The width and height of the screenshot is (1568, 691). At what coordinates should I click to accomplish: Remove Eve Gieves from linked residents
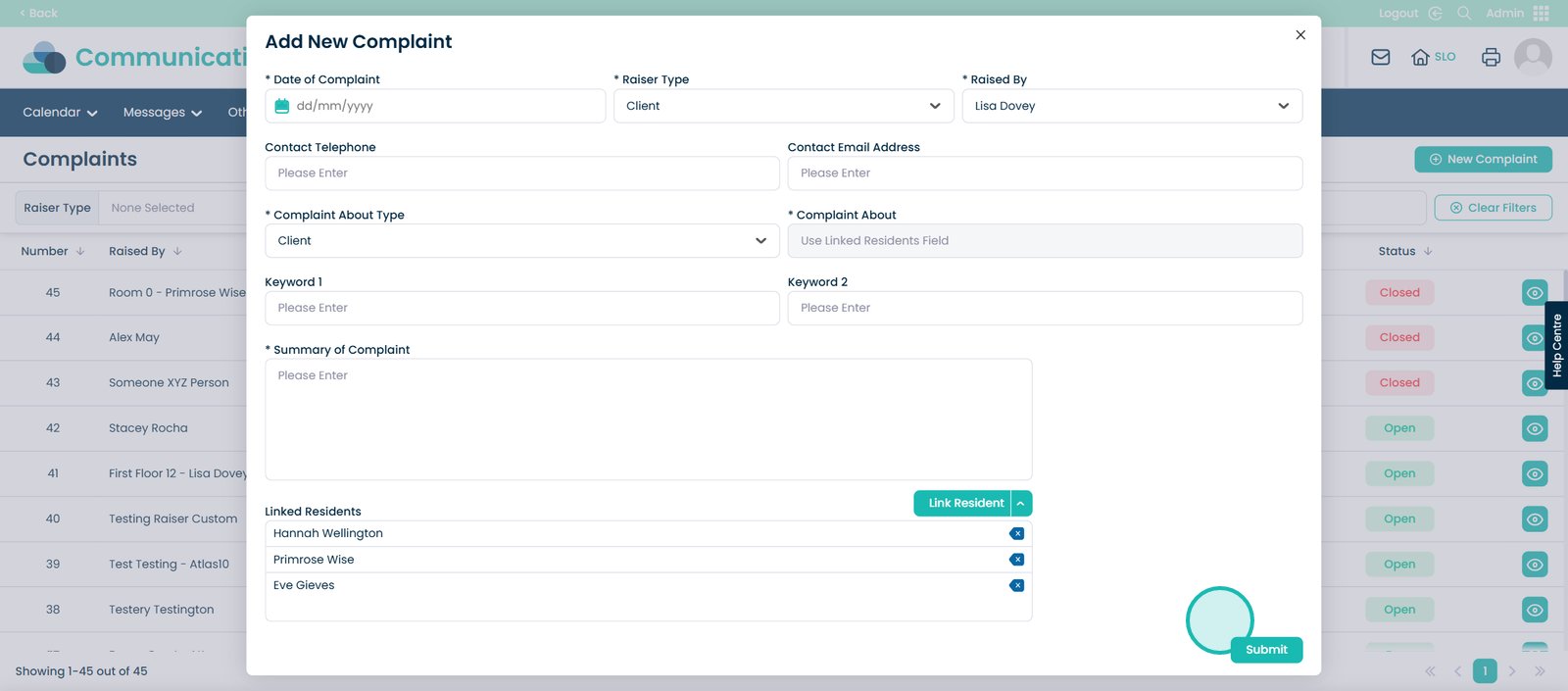1016,585
